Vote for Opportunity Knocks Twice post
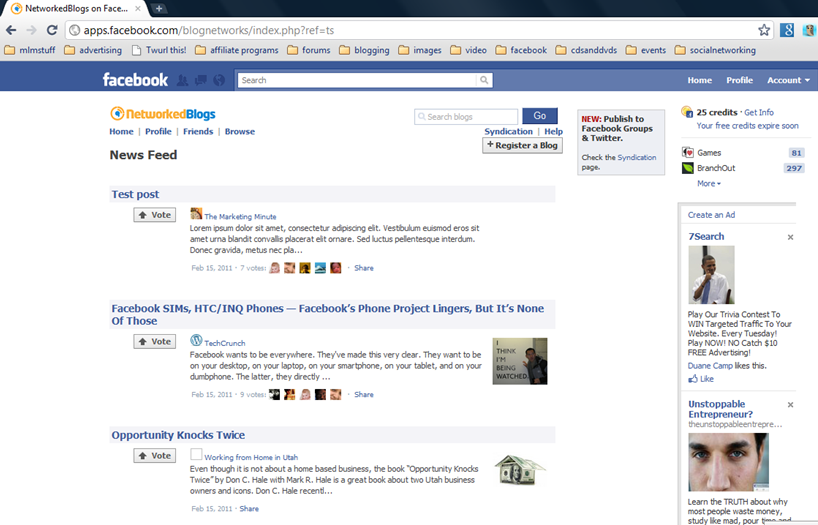The width and height of the screenshot is (818, 525). (154, 456)
